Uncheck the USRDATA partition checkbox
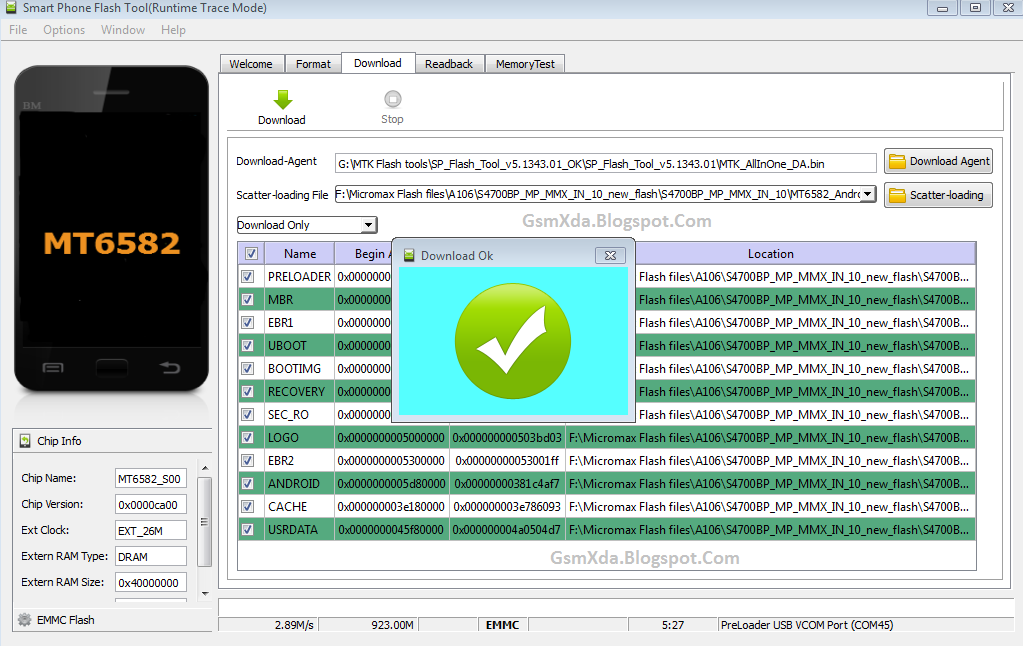The width and height of the screenshot is (1023, 646). 248,530
